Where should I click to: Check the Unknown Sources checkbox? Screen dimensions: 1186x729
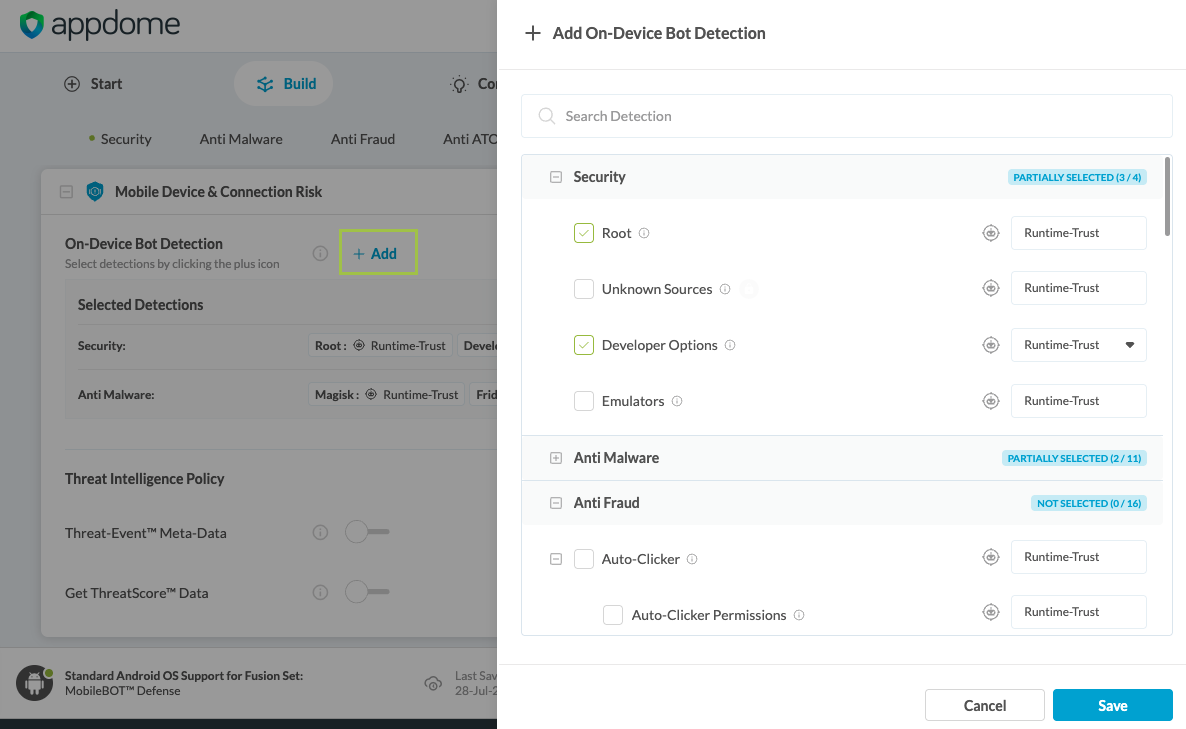pyautogui.click(x=584, y=289)
